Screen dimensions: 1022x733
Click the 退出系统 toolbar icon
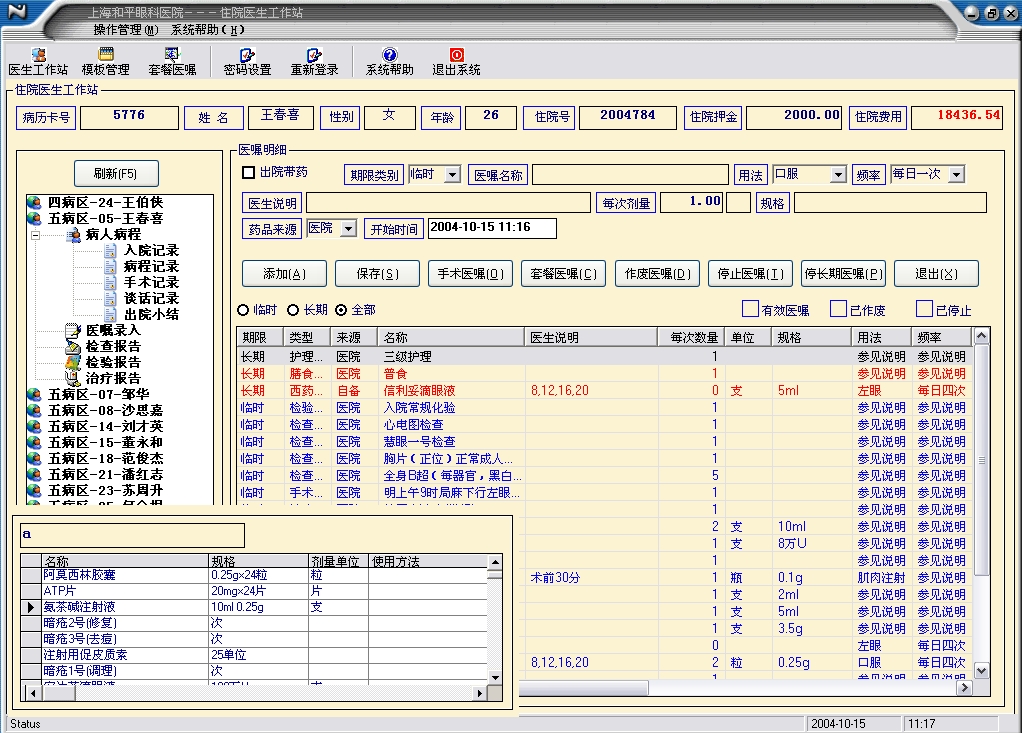coord(456,62)
